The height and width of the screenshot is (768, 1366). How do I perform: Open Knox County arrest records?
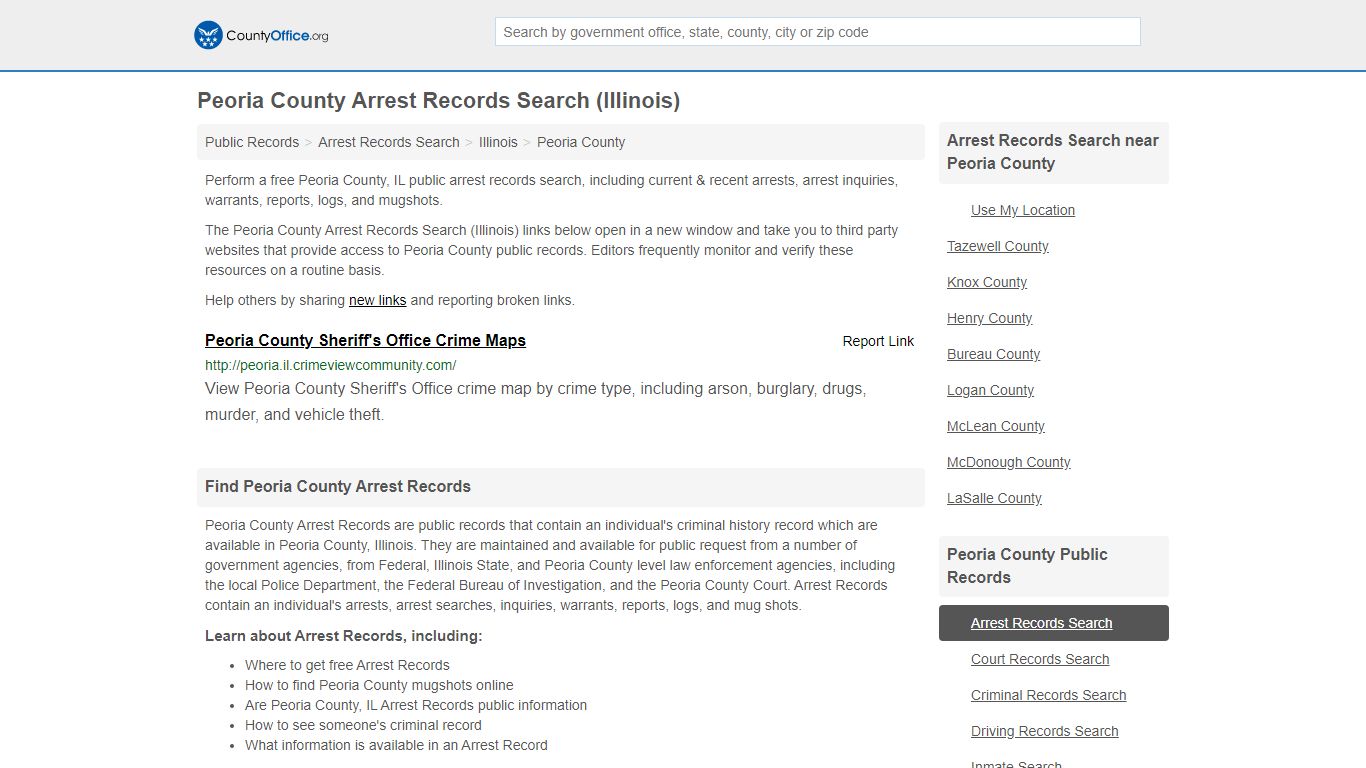987,282
